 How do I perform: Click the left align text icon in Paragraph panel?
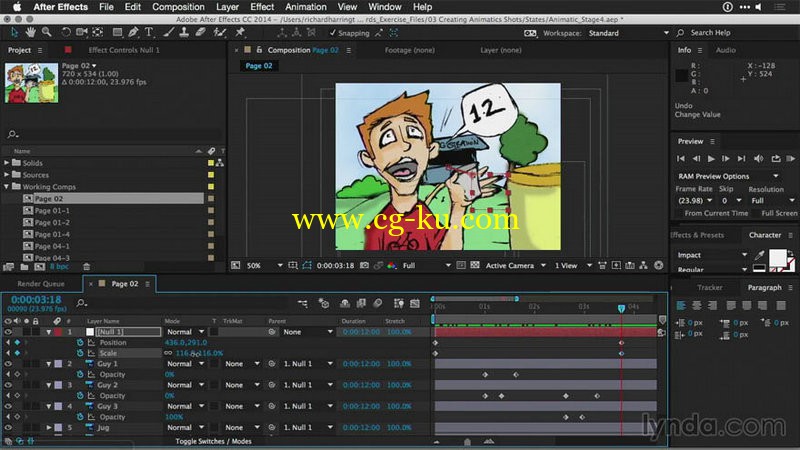click(x=681, y=305)
